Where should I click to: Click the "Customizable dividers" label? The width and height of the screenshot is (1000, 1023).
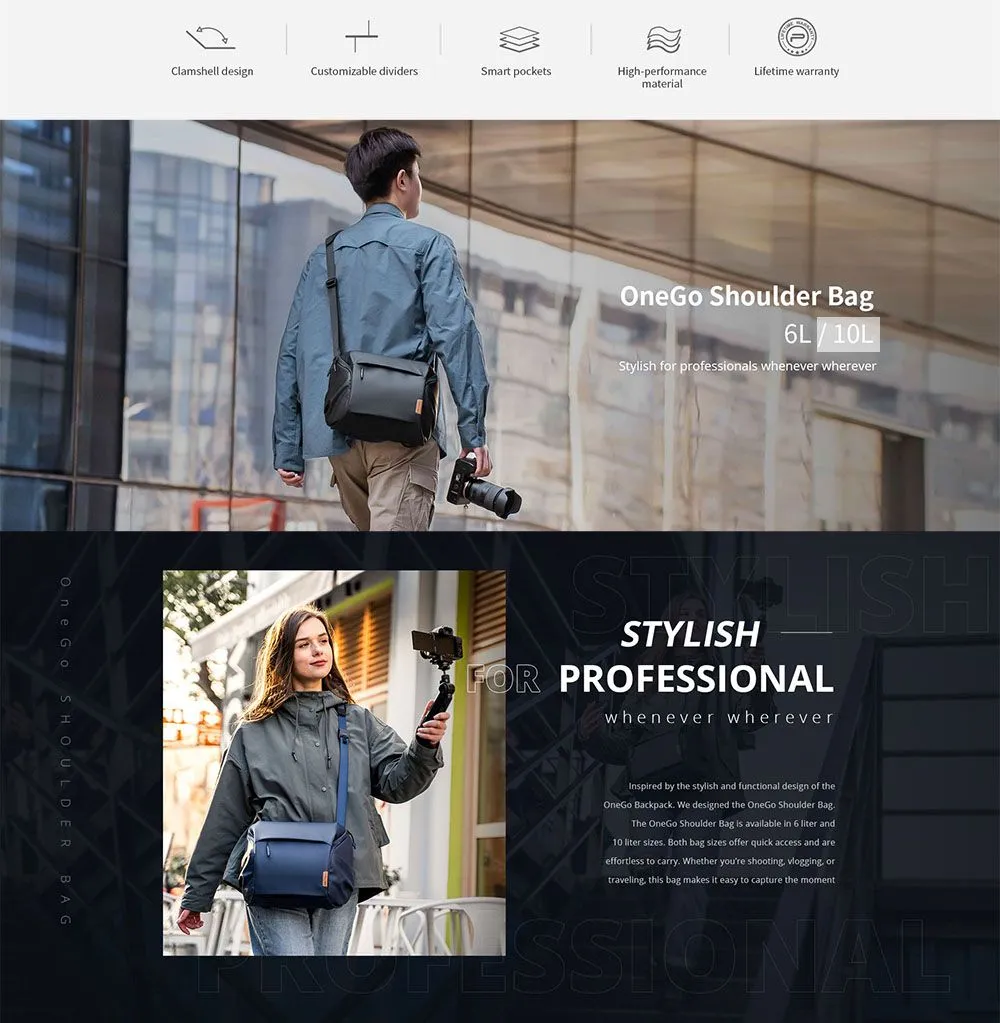coord(364,71)
